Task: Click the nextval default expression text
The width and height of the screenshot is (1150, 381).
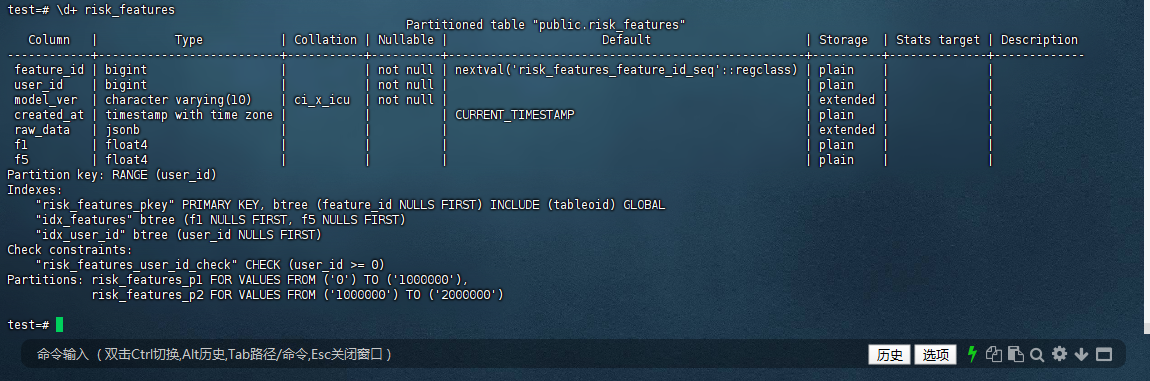Action: pyautogui.click(x=626, y=70)
